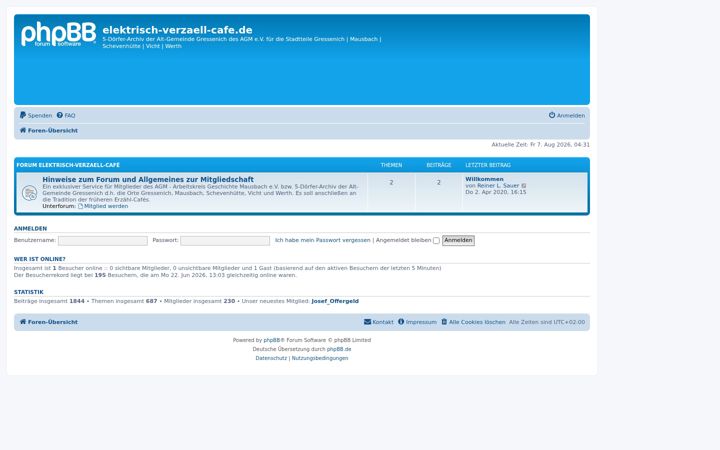Click the THEMEN column header
720x450 pixels.
[391, 165]
